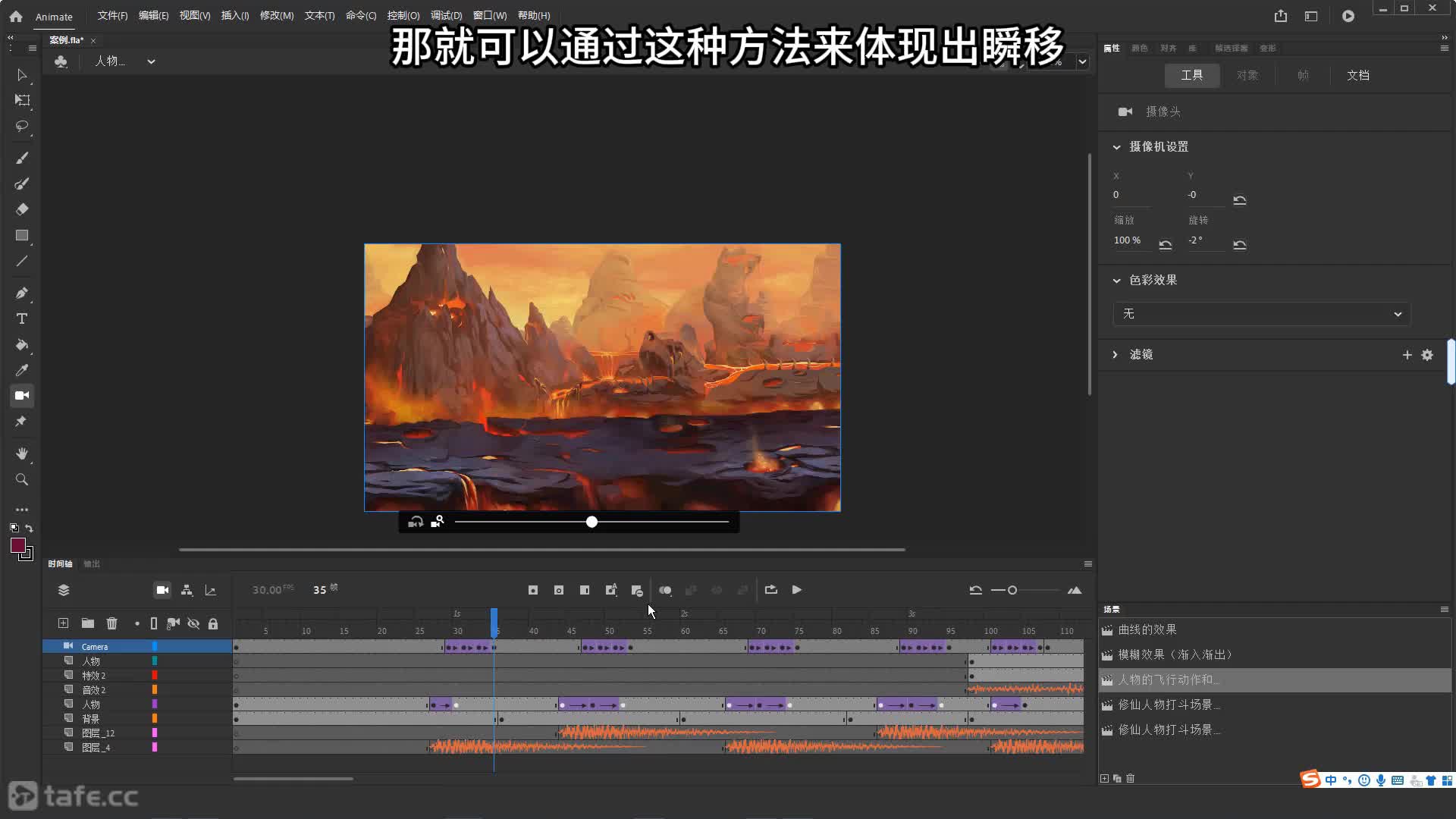
Task: Toggle highlight layers dot column
Action: pyautogui.click(x=137, y=623)
